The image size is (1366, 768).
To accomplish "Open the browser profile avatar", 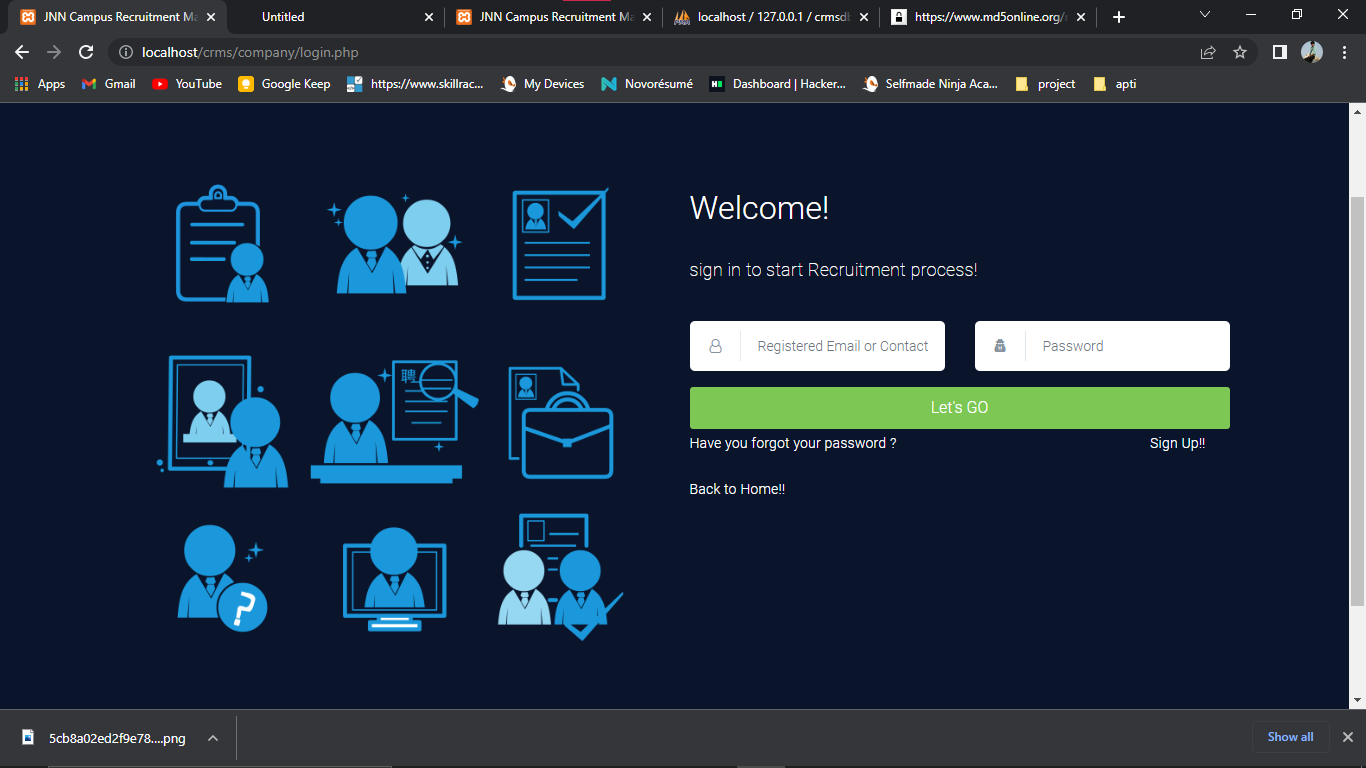I will (1312, 52).
